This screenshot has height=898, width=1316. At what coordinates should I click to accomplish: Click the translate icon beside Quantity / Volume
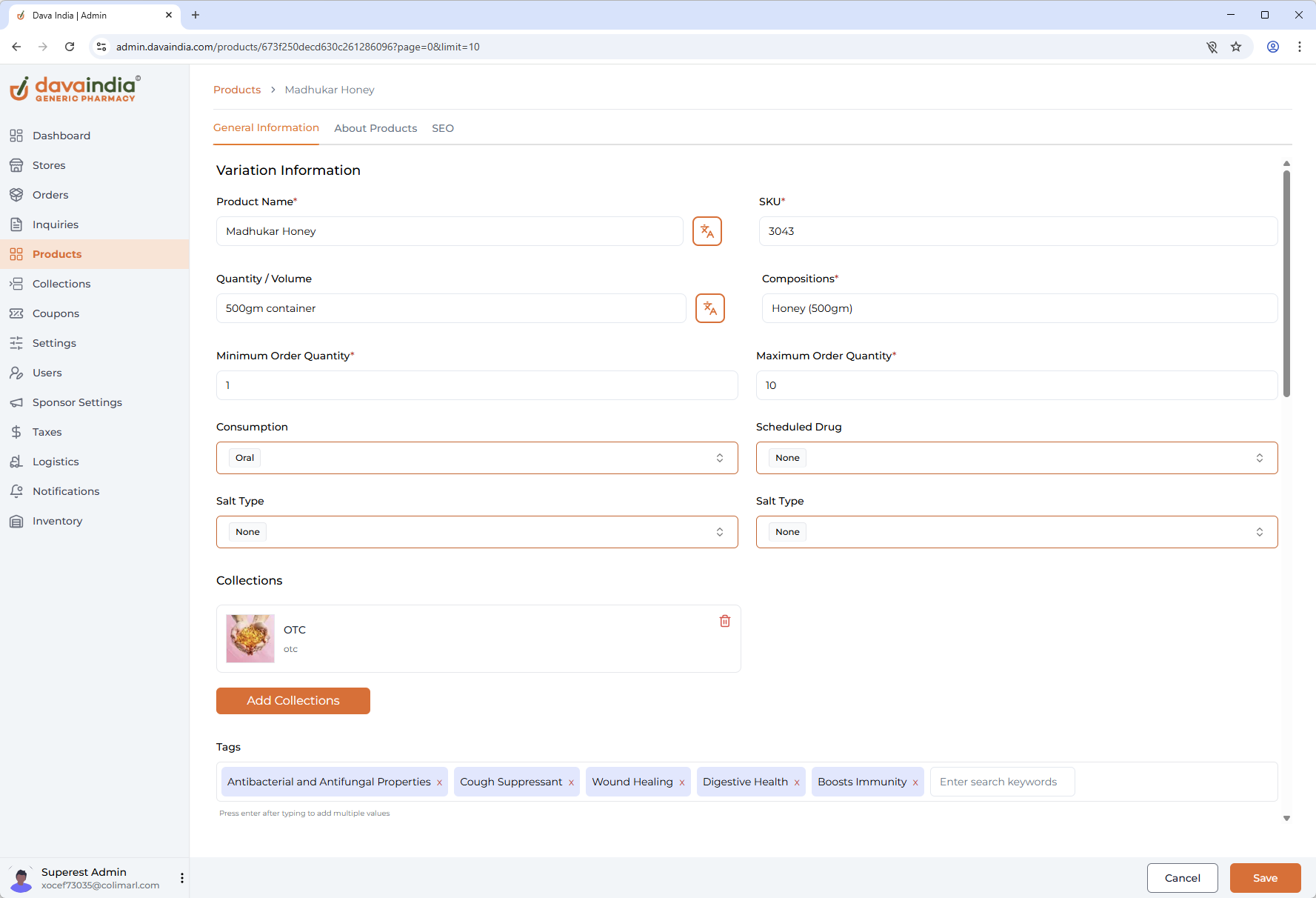(709, 308)
